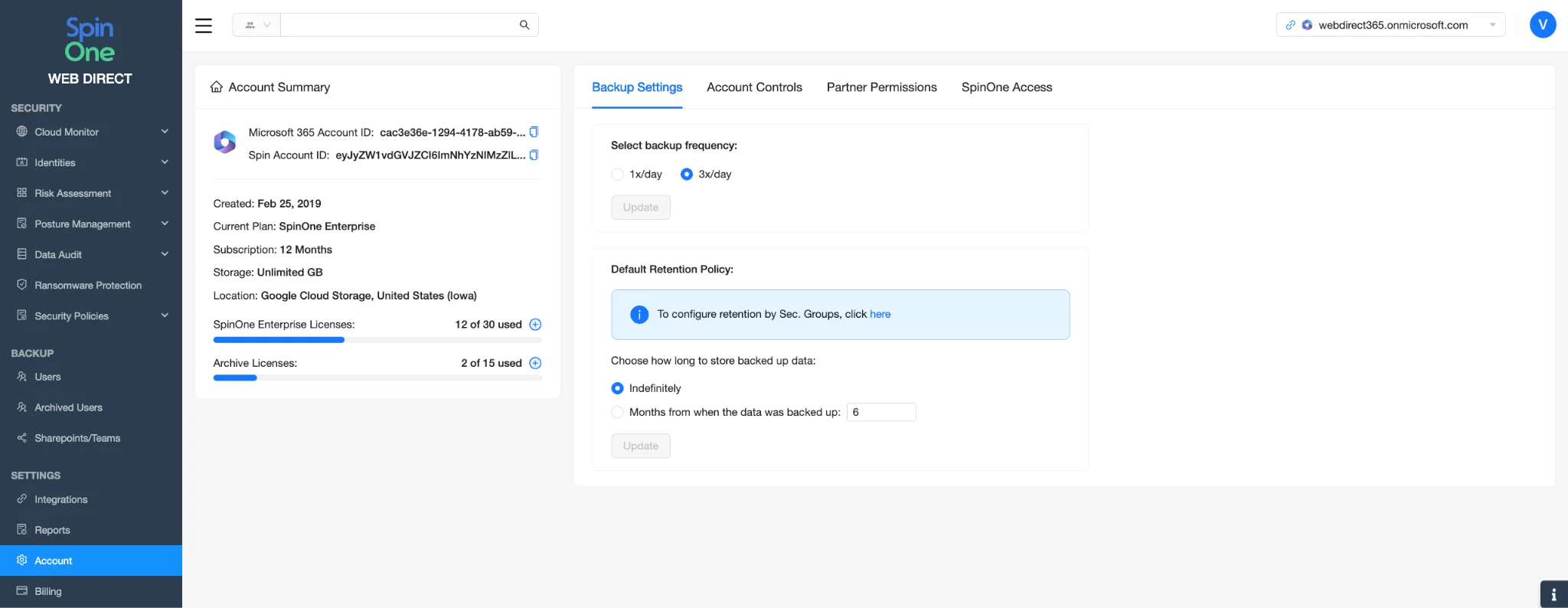The image size is (1568, 608).
Task: Open search type dropdown beside search box
Action: point(256,25)
